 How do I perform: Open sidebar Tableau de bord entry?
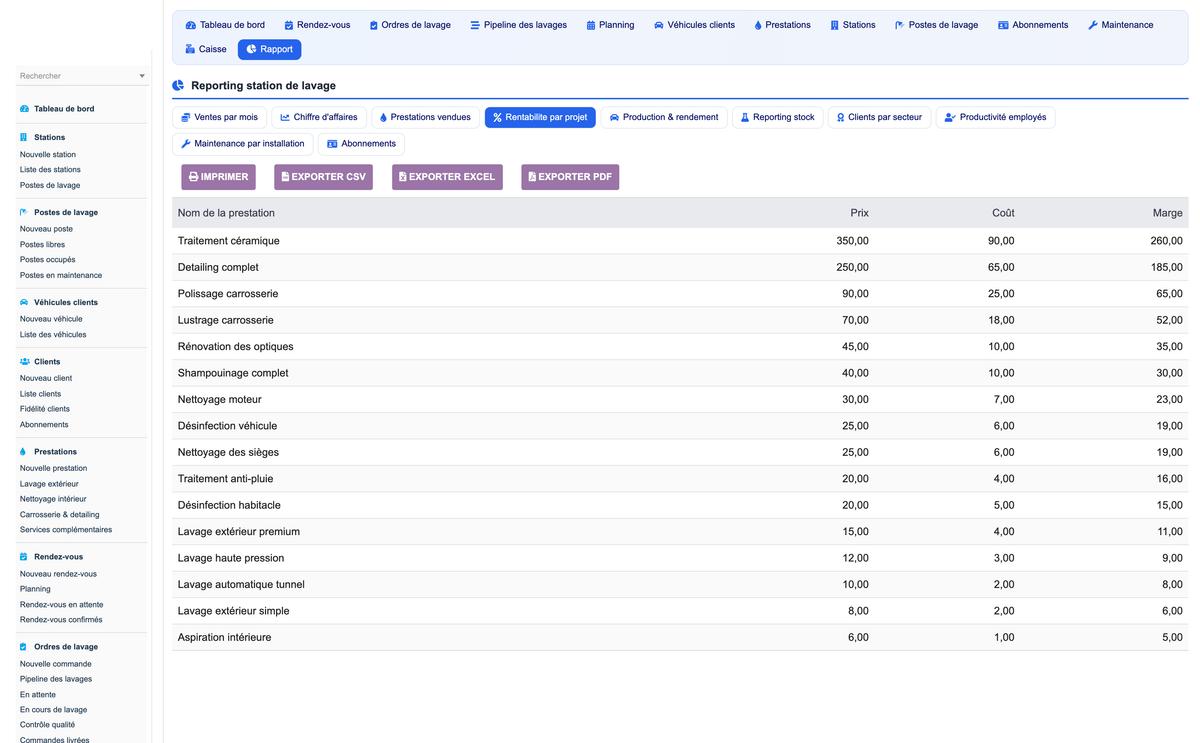click(64, 109)
